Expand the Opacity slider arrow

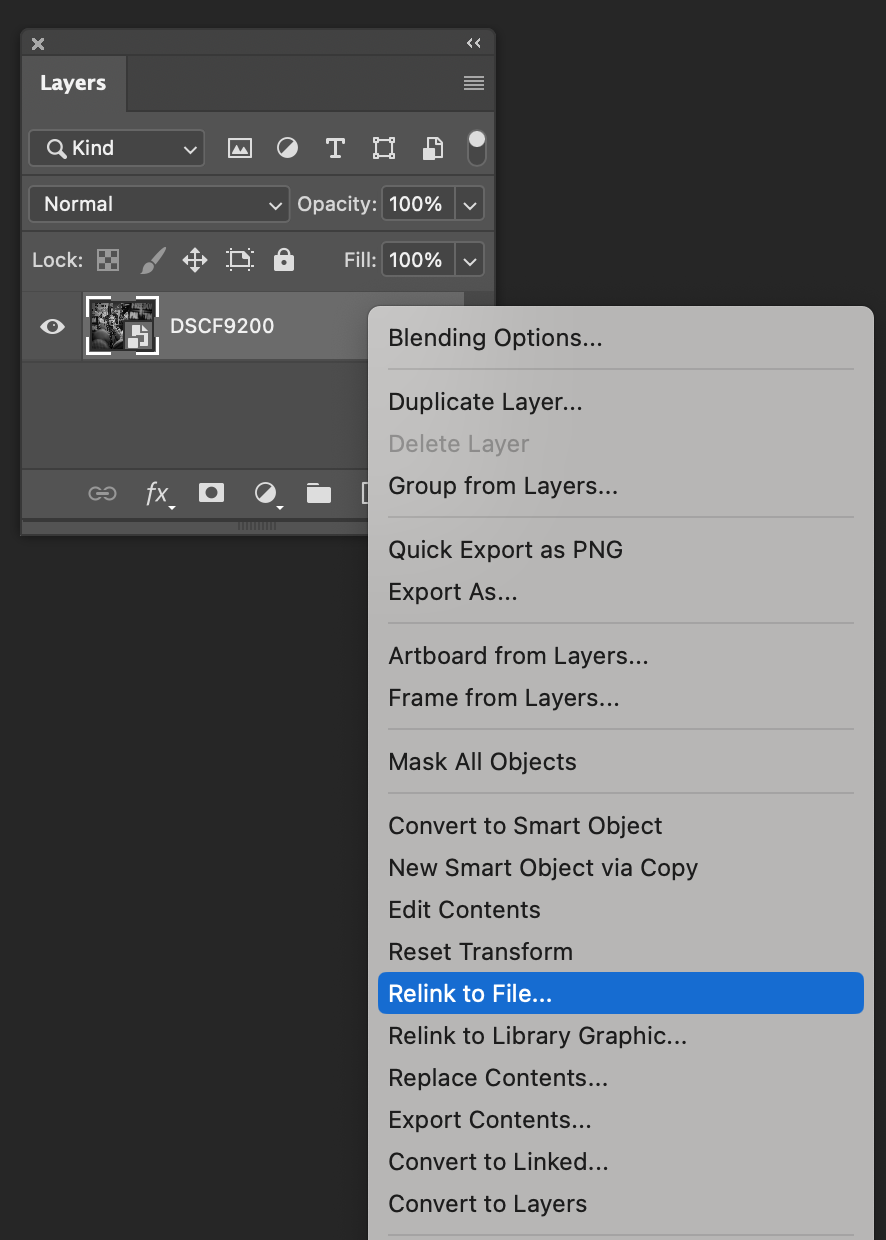click(x=470, y=204)
